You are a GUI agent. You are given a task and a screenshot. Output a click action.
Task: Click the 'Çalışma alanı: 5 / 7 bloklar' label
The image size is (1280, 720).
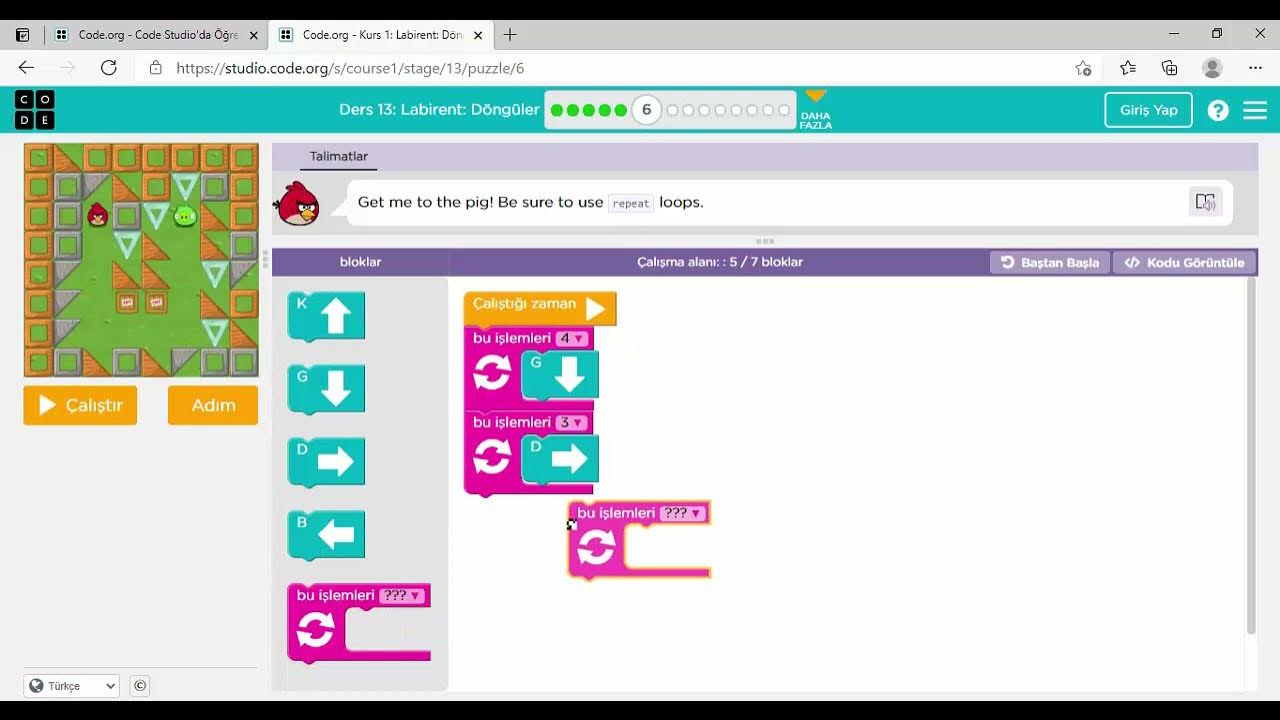click(x=720, y=262)
